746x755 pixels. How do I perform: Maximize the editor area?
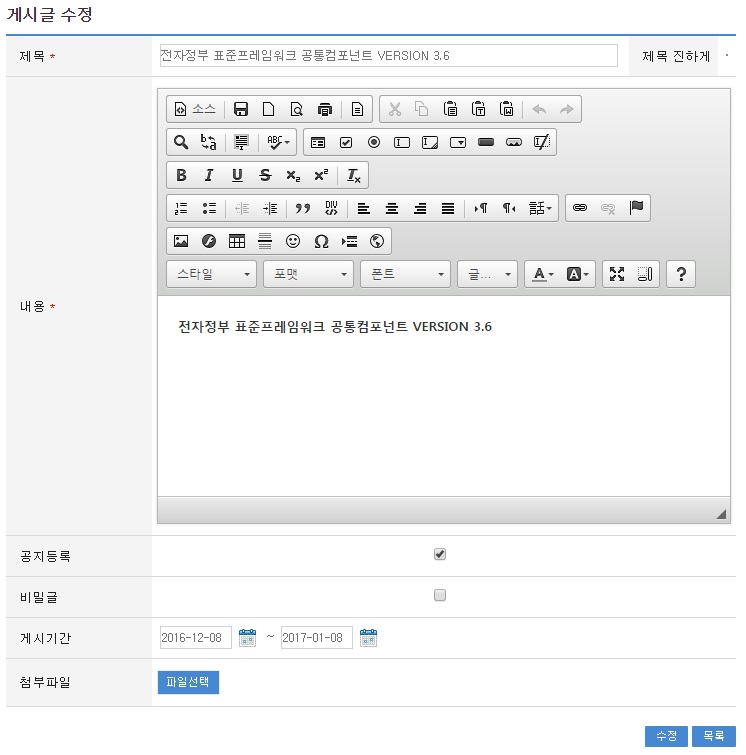(617, 274)
